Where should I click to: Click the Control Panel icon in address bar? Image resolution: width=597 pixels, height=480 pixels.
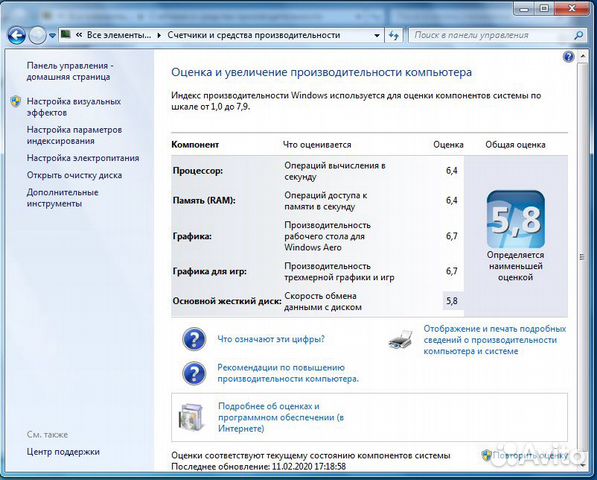[x=66, y=35]
